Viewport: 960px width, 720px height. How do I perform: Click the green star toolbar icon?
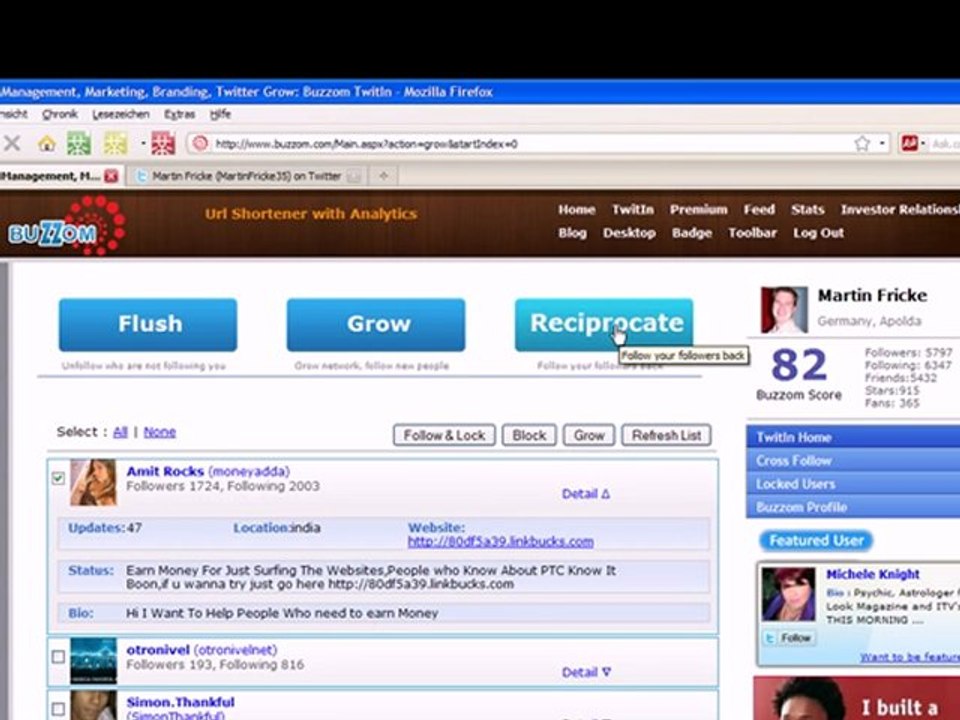pyautogui.click(x=79, y=144)
